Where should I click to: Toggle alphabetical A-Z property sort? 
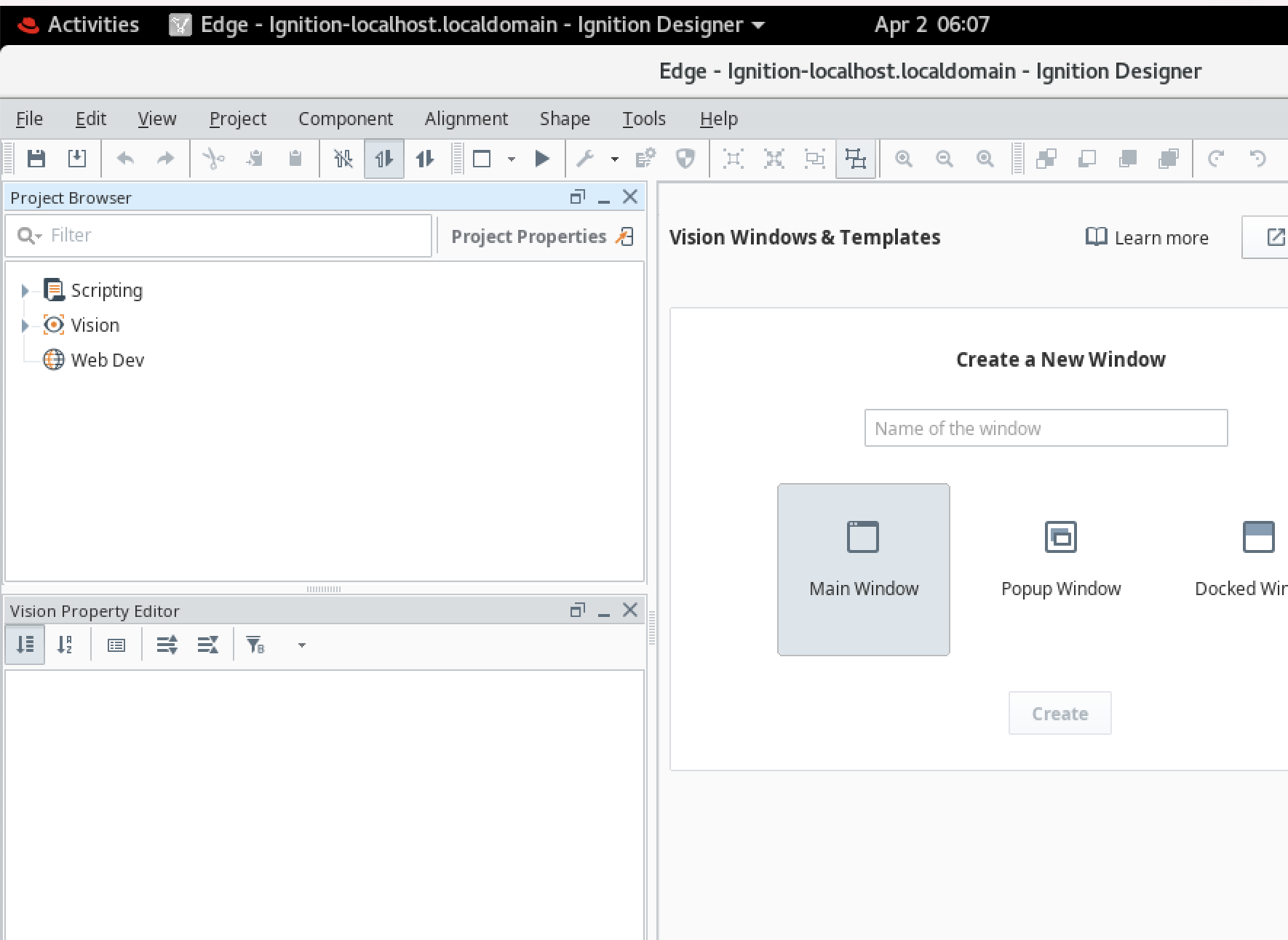[65, 645]
